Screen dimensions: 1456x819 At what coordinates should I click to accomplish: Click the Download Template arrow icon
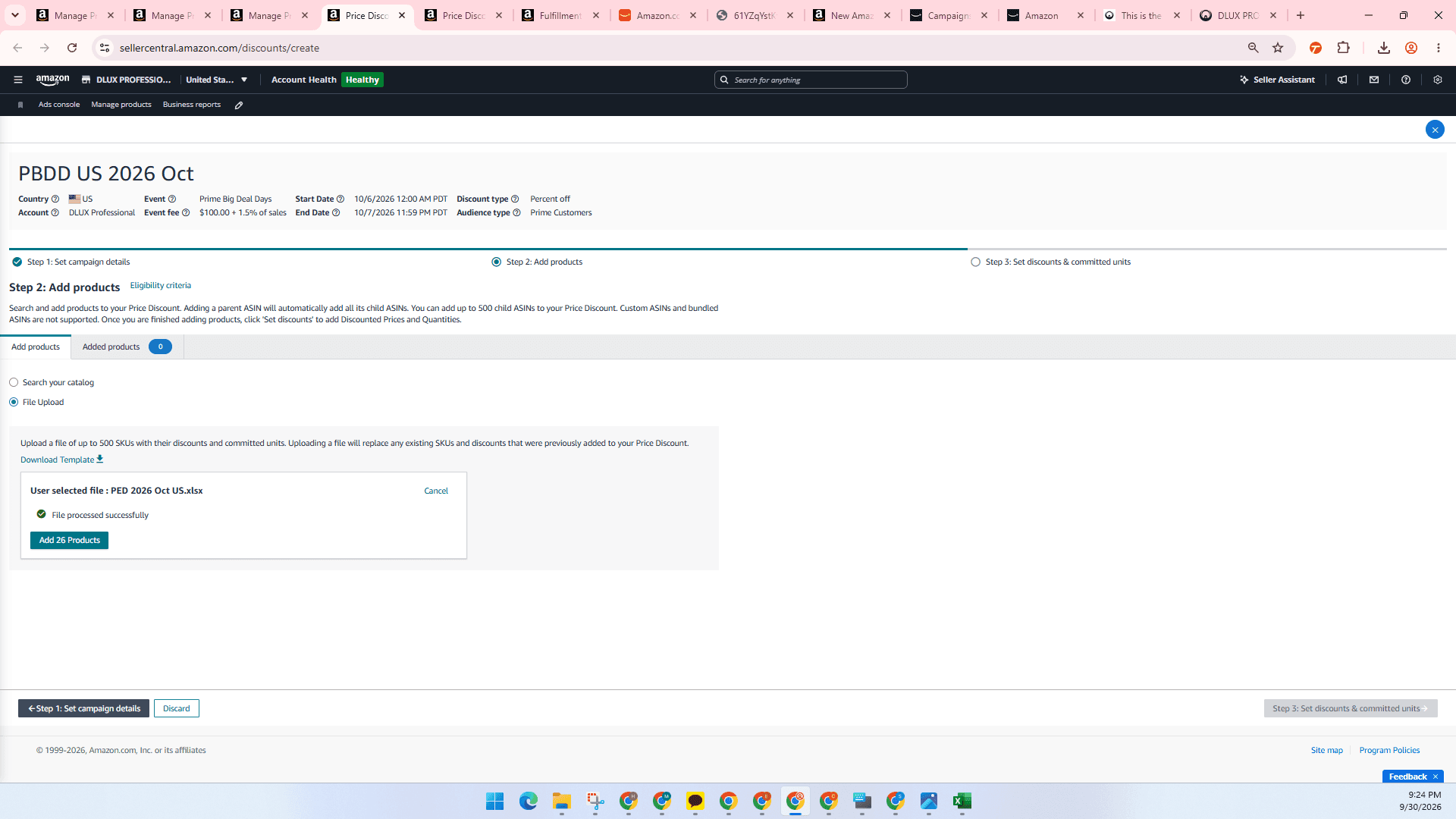tap(100, 460)
